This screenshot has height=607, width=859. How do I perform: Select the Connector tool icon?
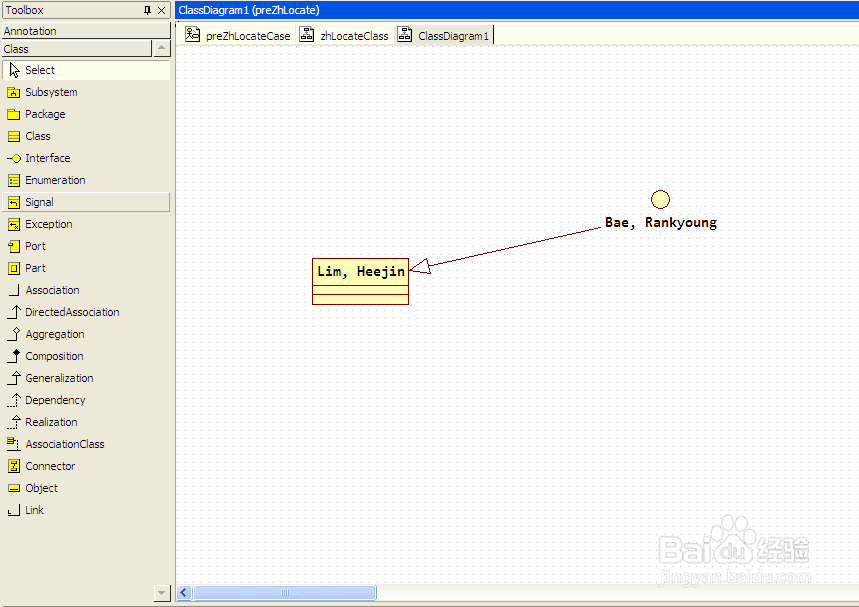pos(14,466)
